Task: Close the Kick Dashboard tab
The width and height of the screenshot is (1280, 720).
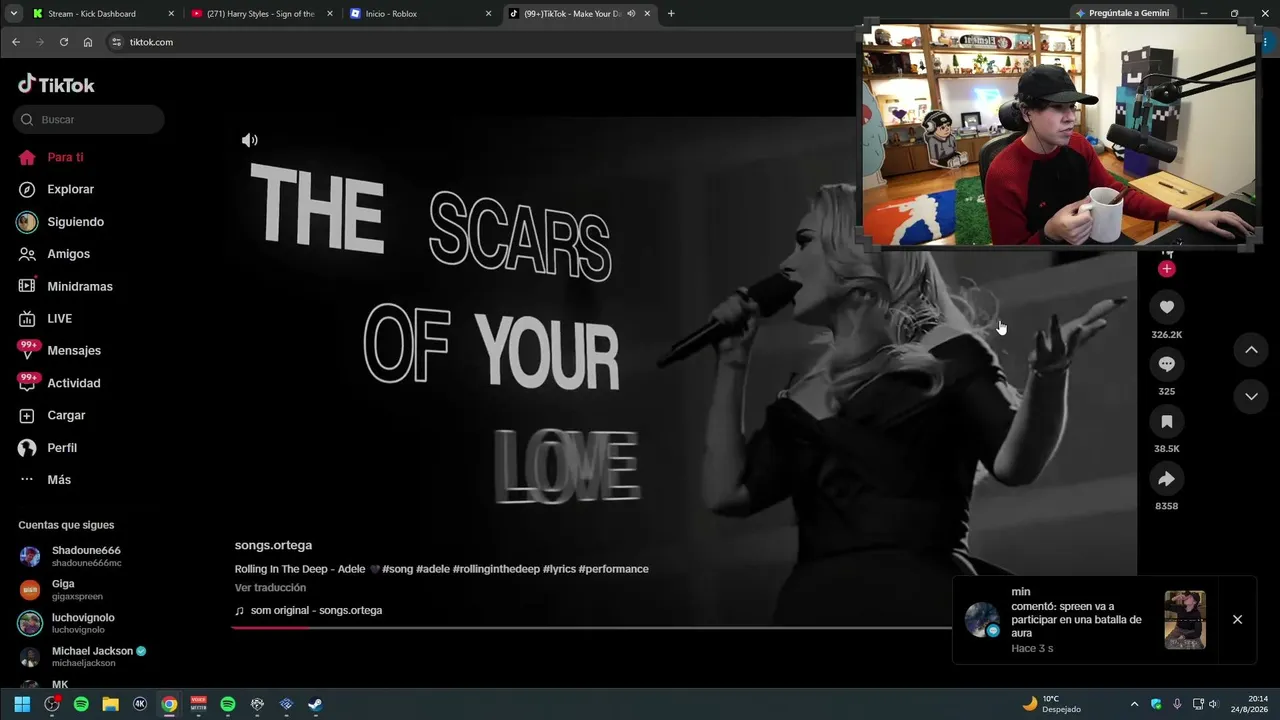Action: (171, 14)
